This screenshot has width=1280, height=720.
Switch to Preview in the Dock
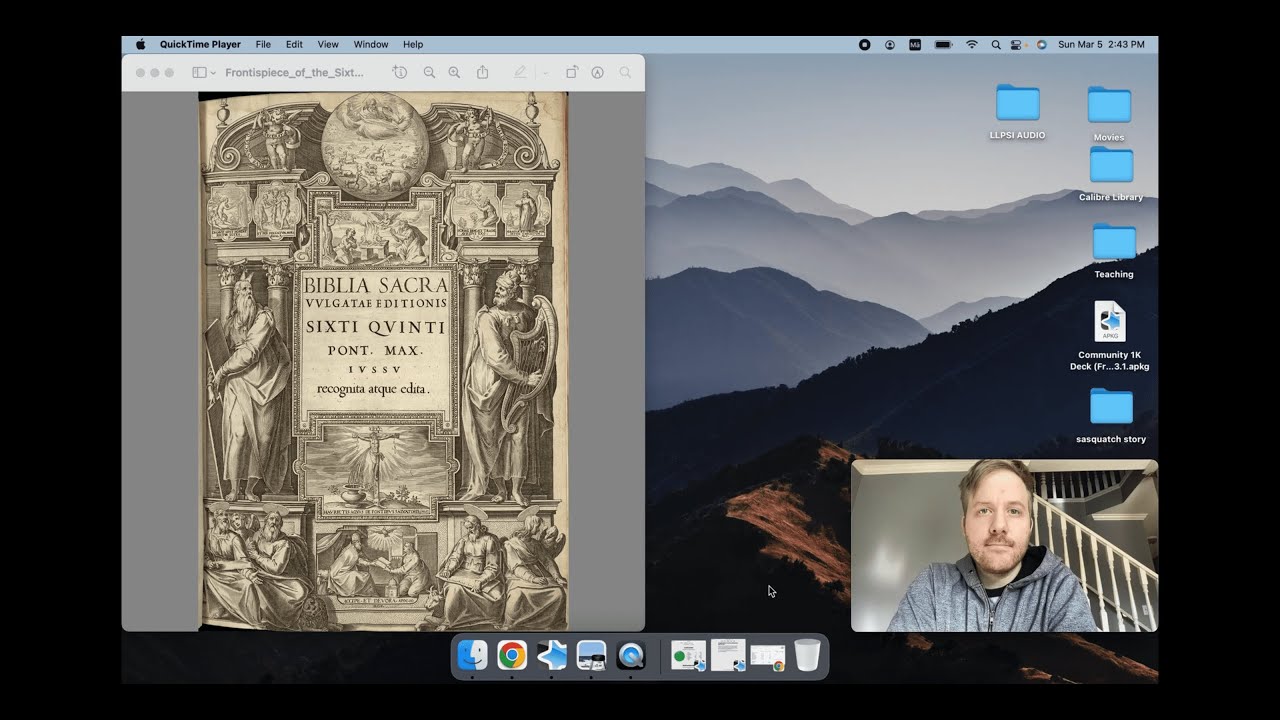[591, 655]
